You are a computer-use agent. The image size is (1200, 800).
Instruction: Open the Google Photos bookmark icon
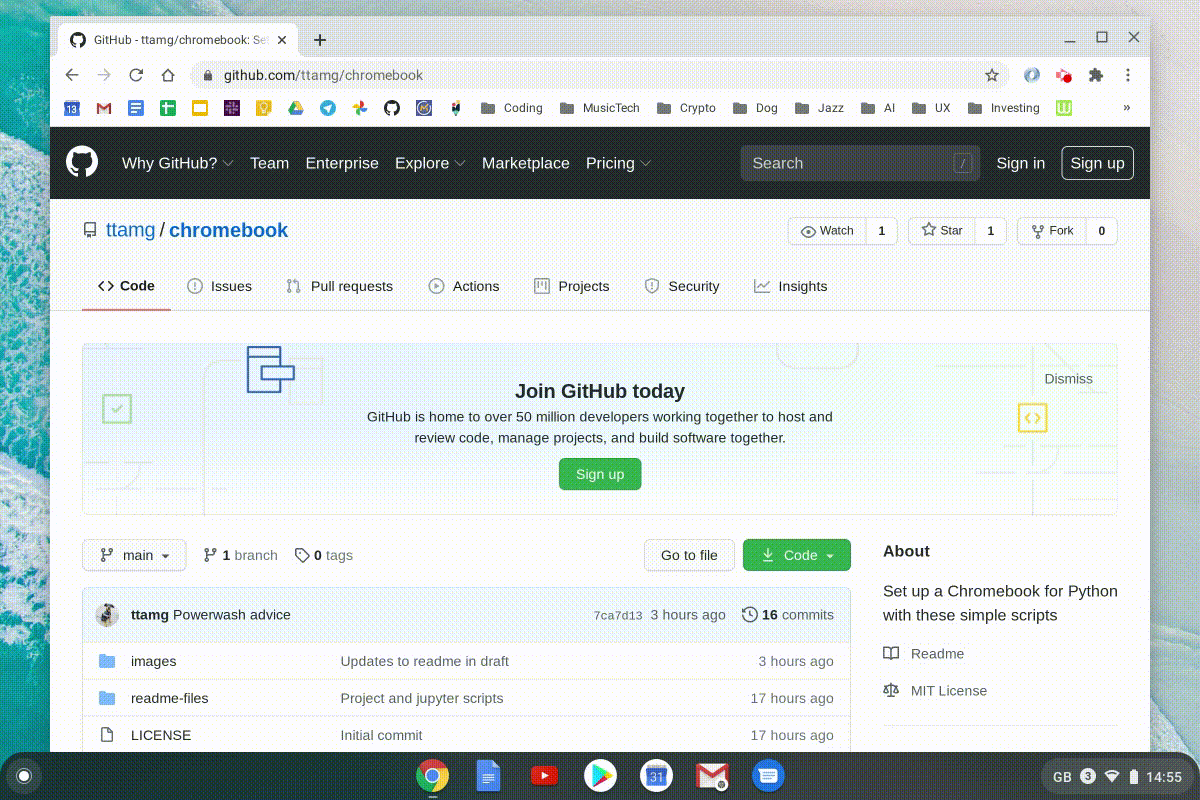pyautogui.click(x=360, y=108)
